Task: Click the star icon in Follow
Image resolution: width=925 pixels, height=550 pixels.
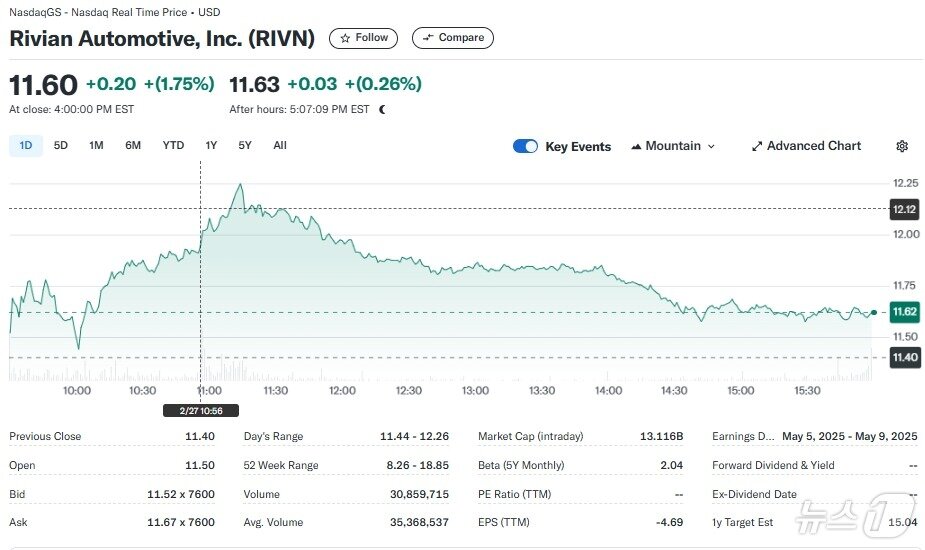Action: click(x=345, y=38)
